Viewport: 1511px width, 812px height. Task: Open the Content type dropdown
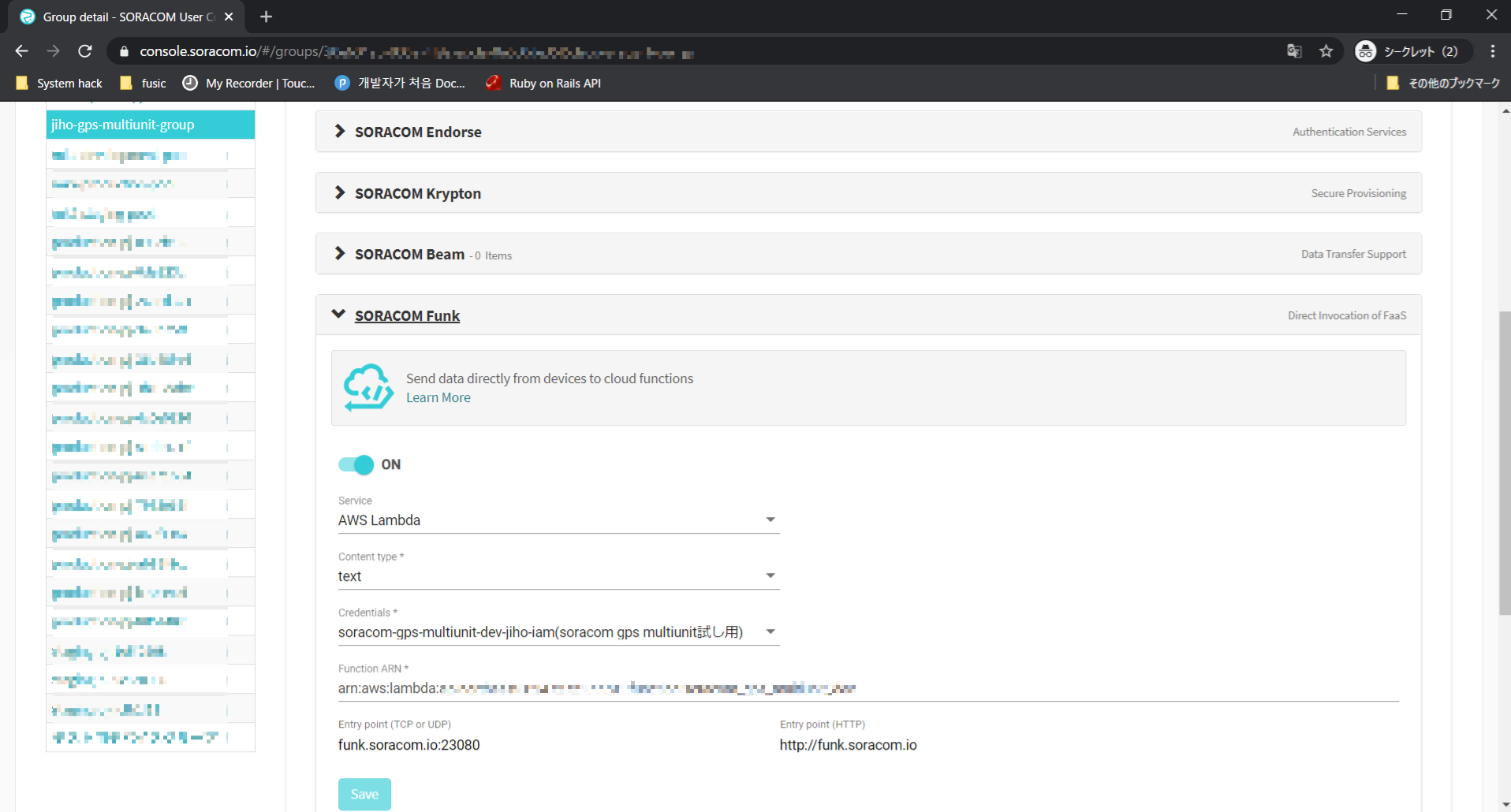tap(558, 576)
